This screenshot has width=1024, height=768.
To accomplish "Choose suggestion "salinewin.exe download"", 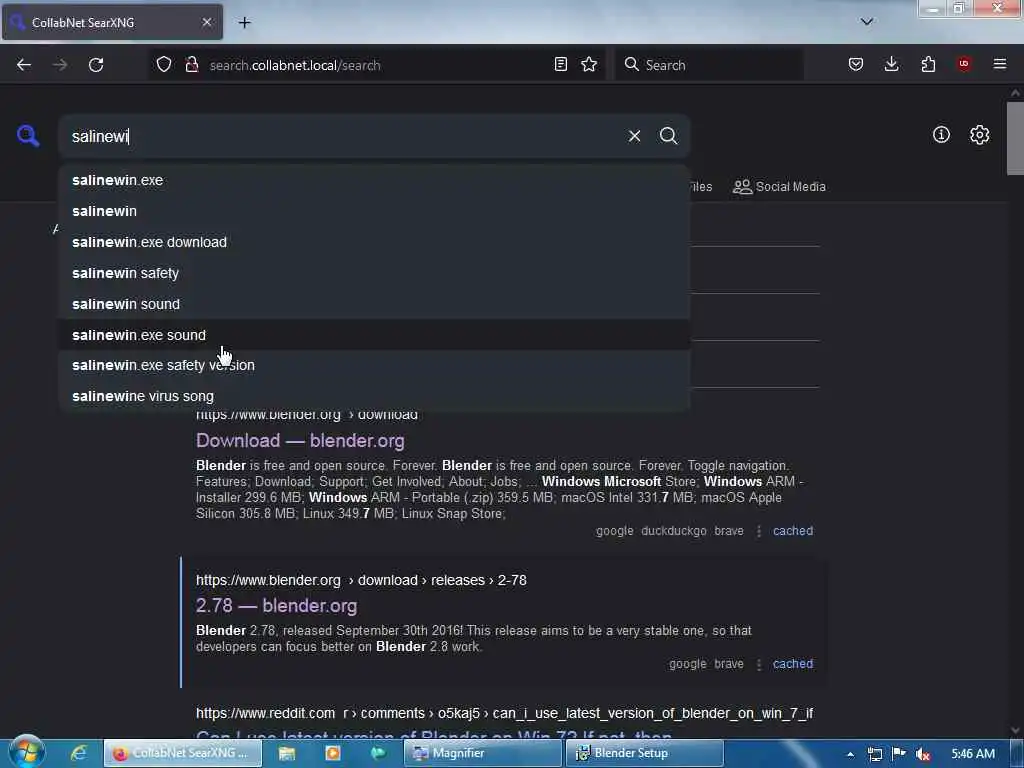I will [x=374, y=242].
